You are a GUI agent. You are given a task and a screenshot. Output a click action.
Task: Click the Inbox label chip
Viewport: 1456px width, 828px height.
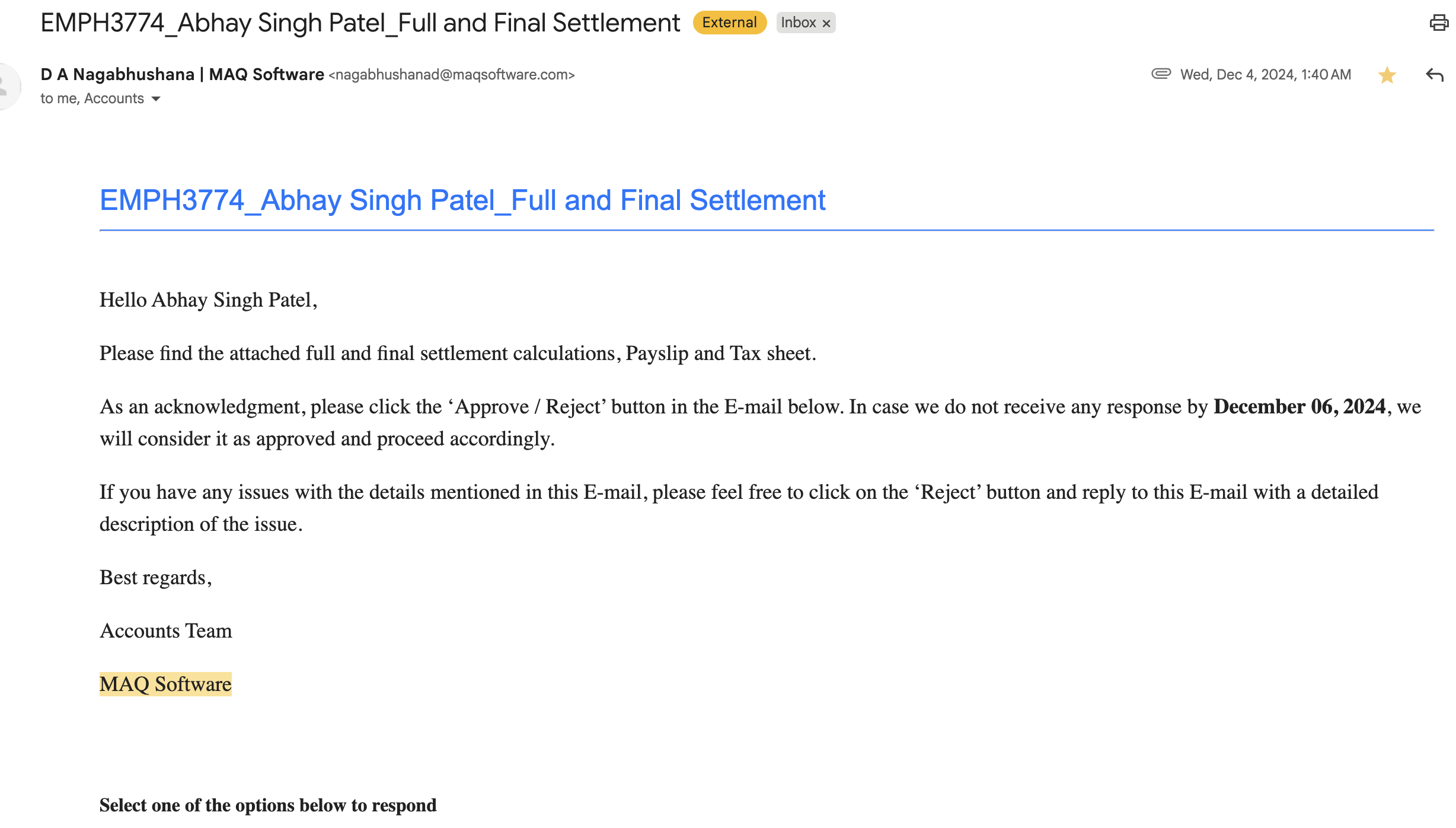tap(798, 23)
